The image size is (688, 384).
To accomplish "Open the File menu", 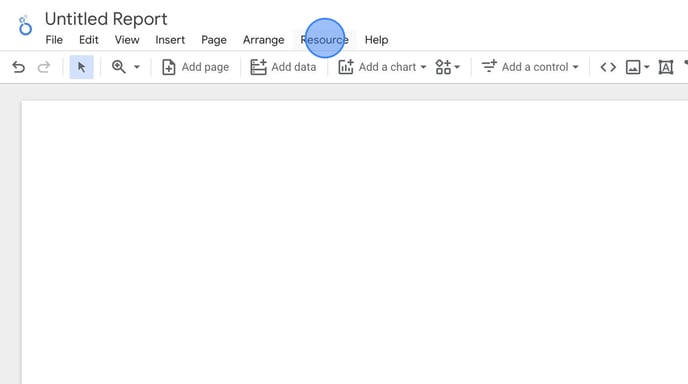I will [54, 40].
